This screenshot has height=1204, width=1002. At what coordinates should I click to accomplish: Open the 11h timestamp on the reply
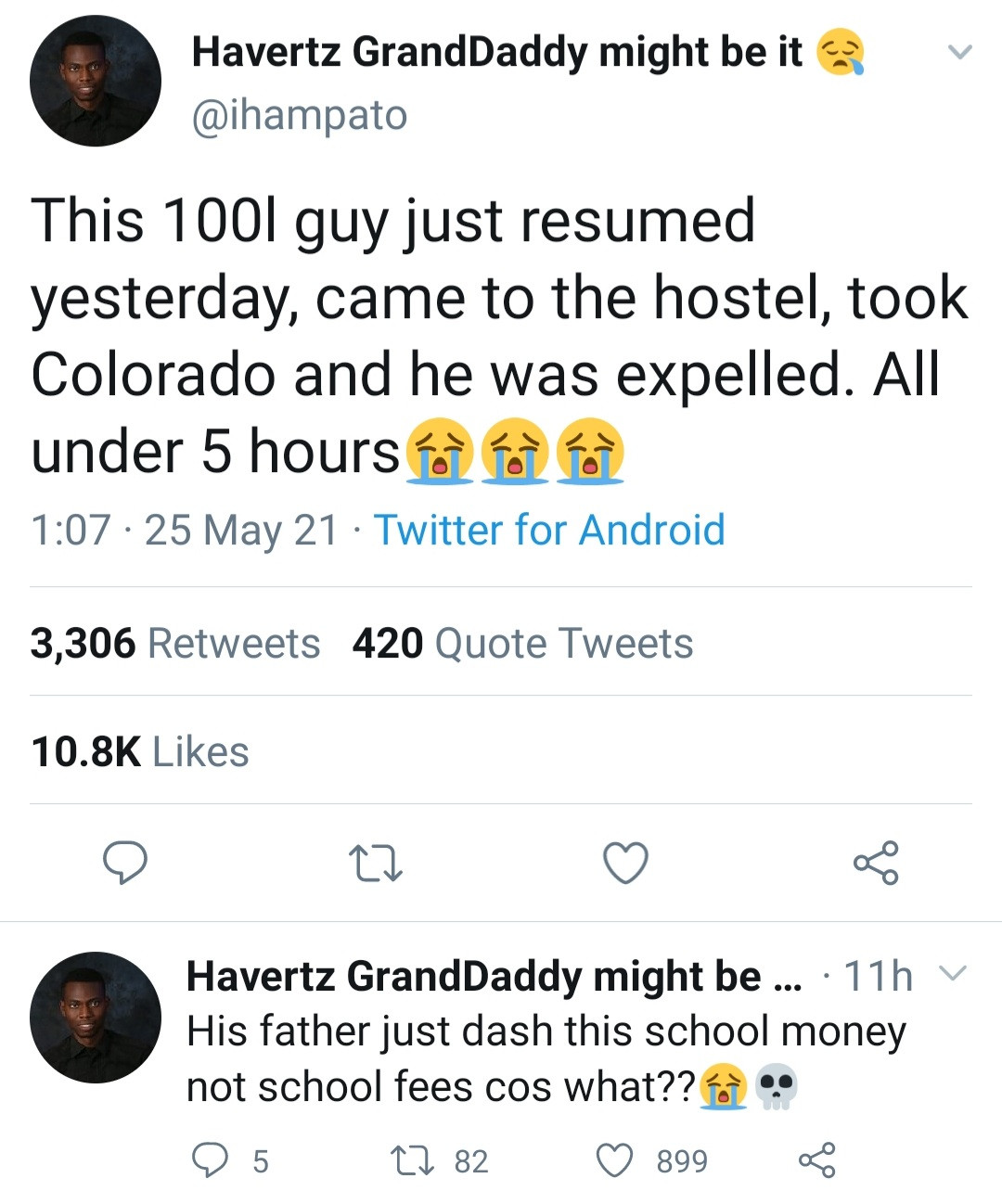[x=877, y=976]
